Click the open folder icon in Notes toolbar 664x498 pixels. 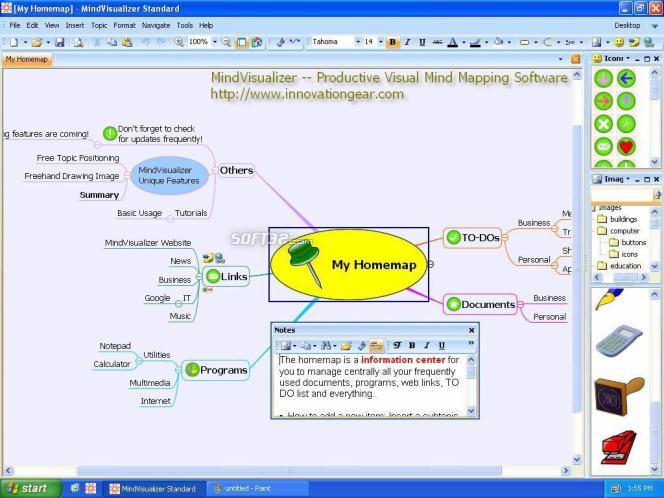tap(346, 346)
